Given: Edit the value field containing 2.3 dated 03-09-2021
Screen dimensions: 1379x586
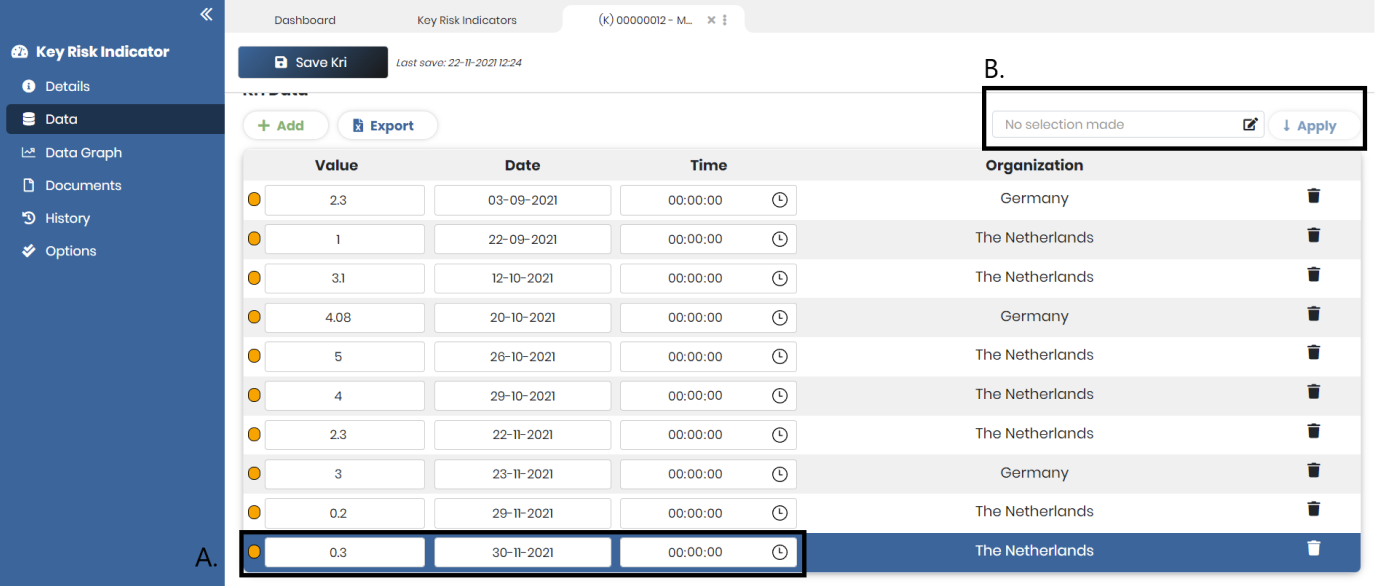Looking at the screenshot, I should [344, 200].
